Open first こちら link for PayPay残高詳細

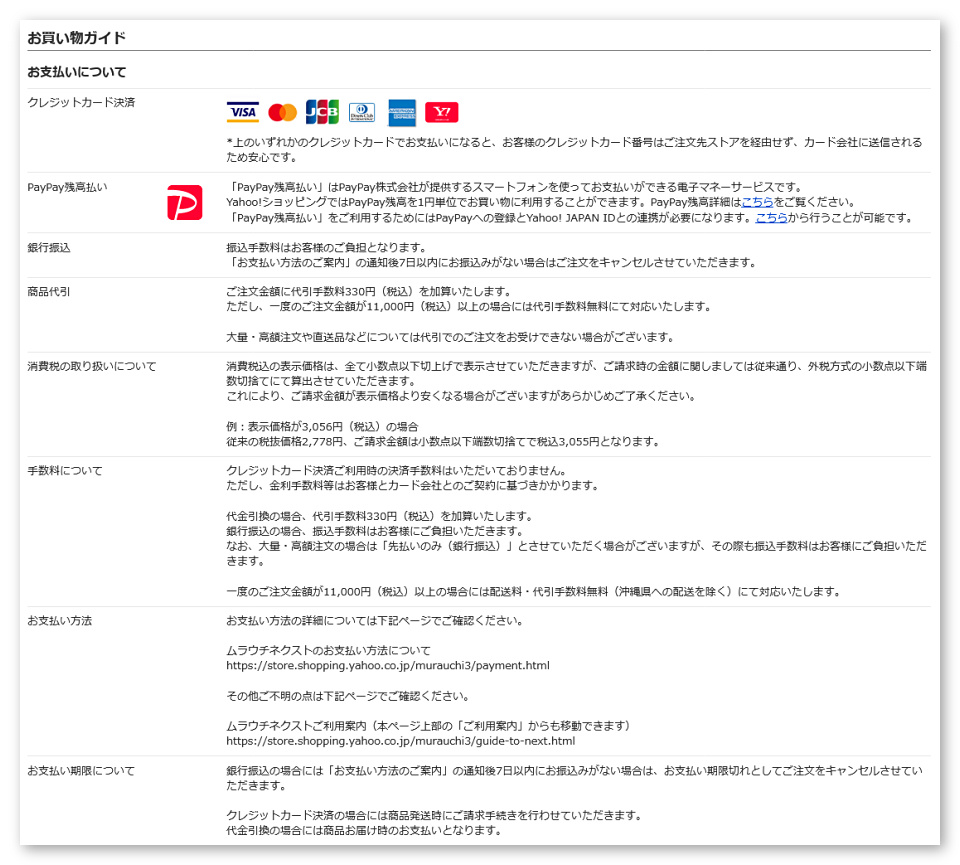point(757,203)
